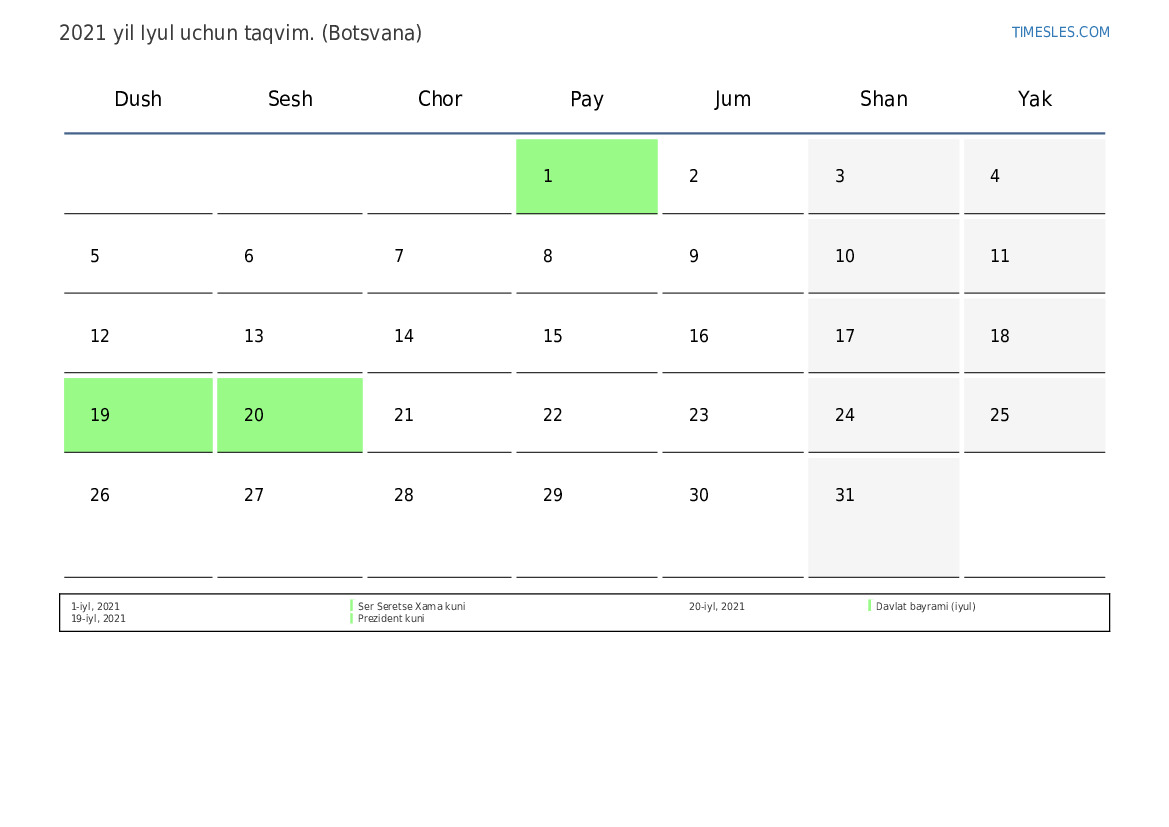Click the 1-iyl, 2021 legend date
Image resolution: width=1169 pixels, height=827 pixels.
[95, 606]
